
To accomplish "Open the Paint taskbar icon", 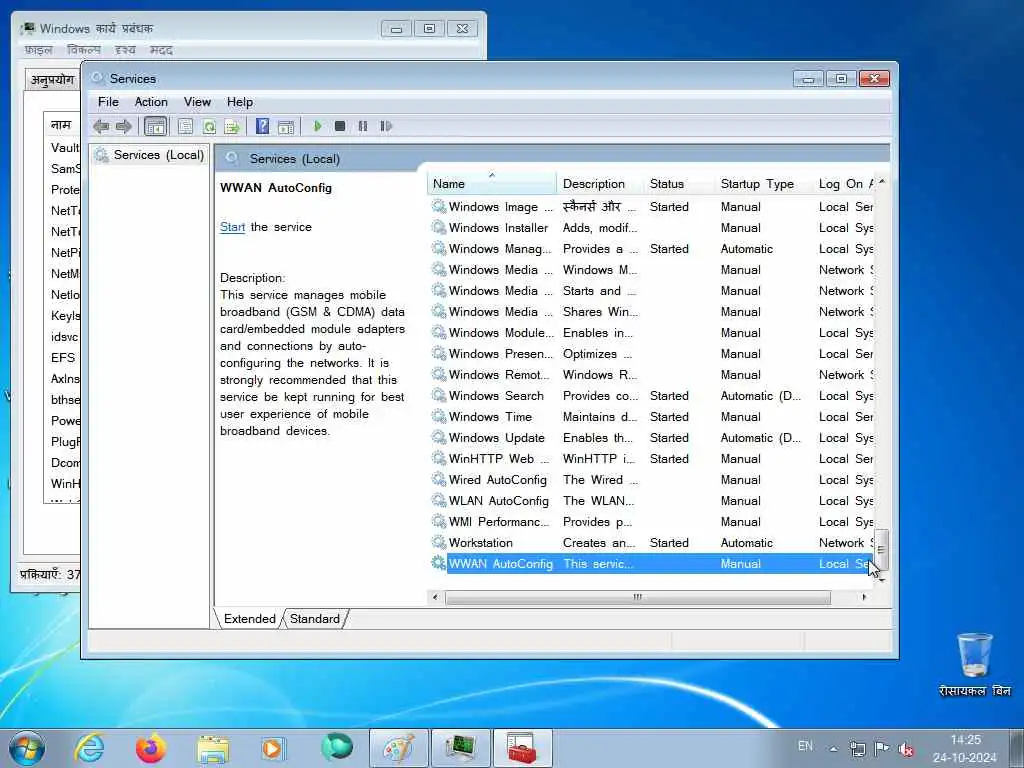I will [399, 748].
